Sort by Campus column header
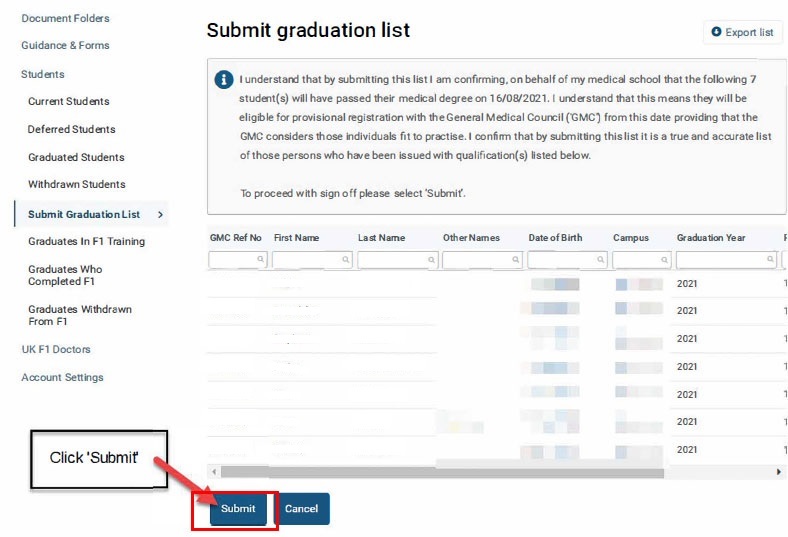This screenshot has width=788, height=537. 631,238
